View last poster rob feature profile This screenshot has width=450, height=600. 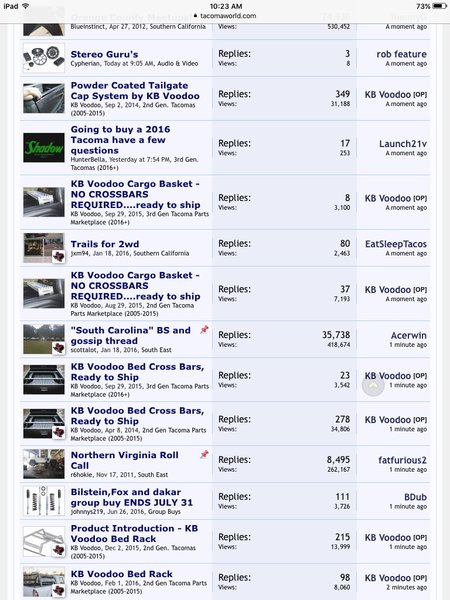click(401, 54)
